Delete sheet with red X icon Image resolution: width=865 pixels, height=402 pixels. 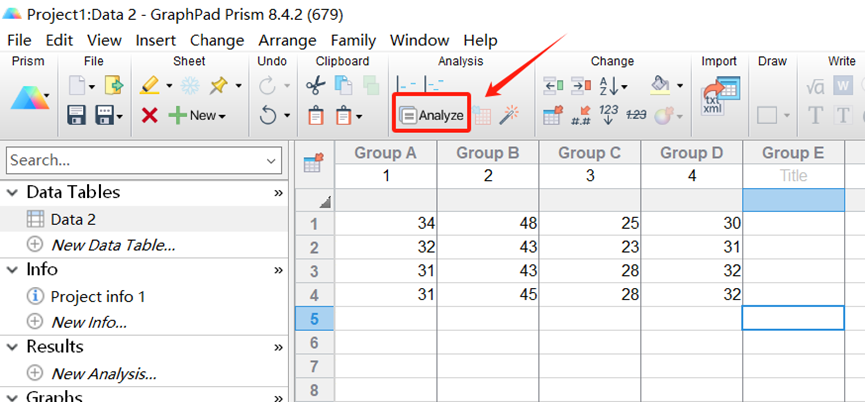(149, 115)
